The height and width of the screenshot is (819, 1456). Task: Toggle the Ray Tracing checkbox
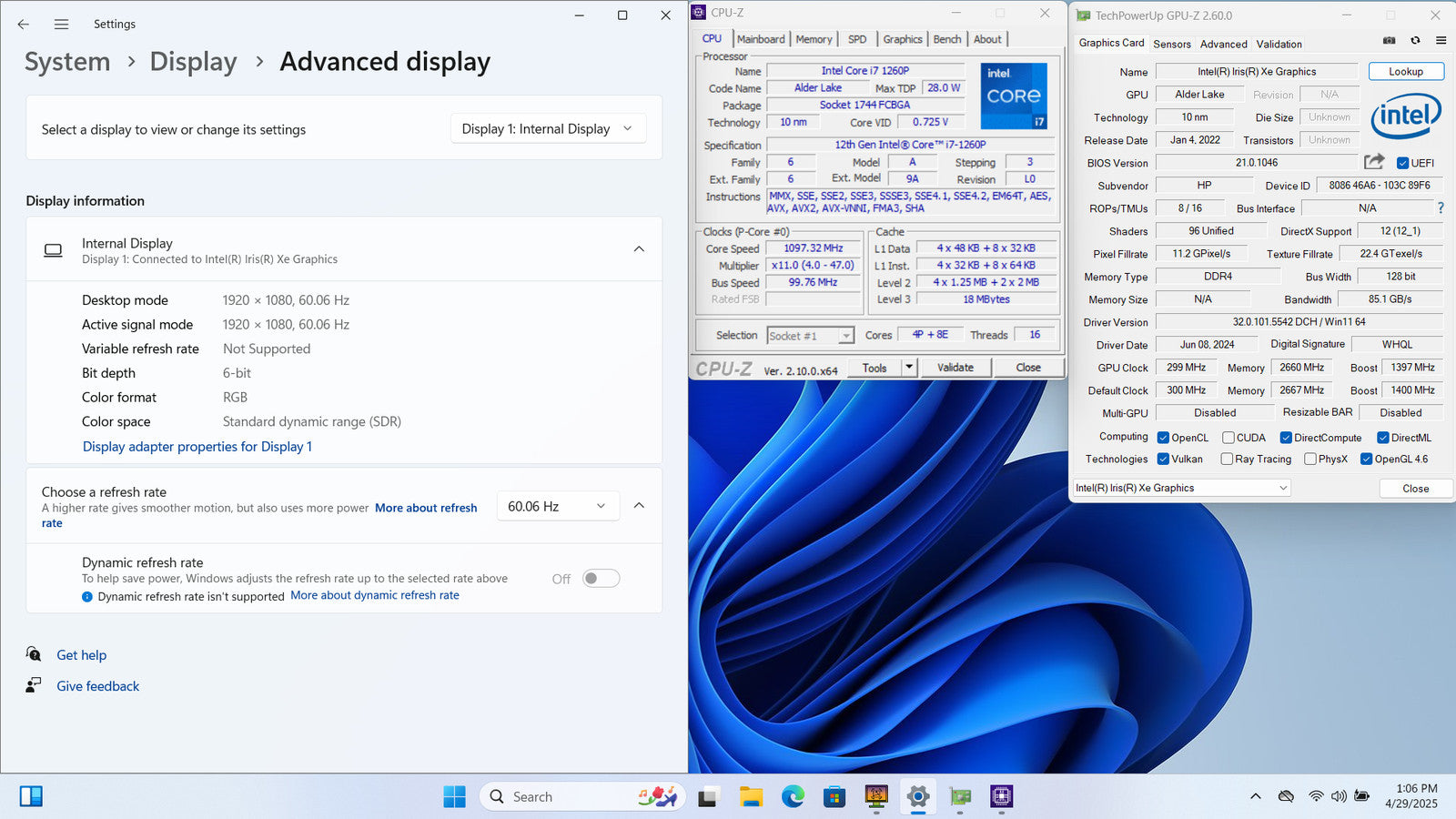[x=1227, y=460]
